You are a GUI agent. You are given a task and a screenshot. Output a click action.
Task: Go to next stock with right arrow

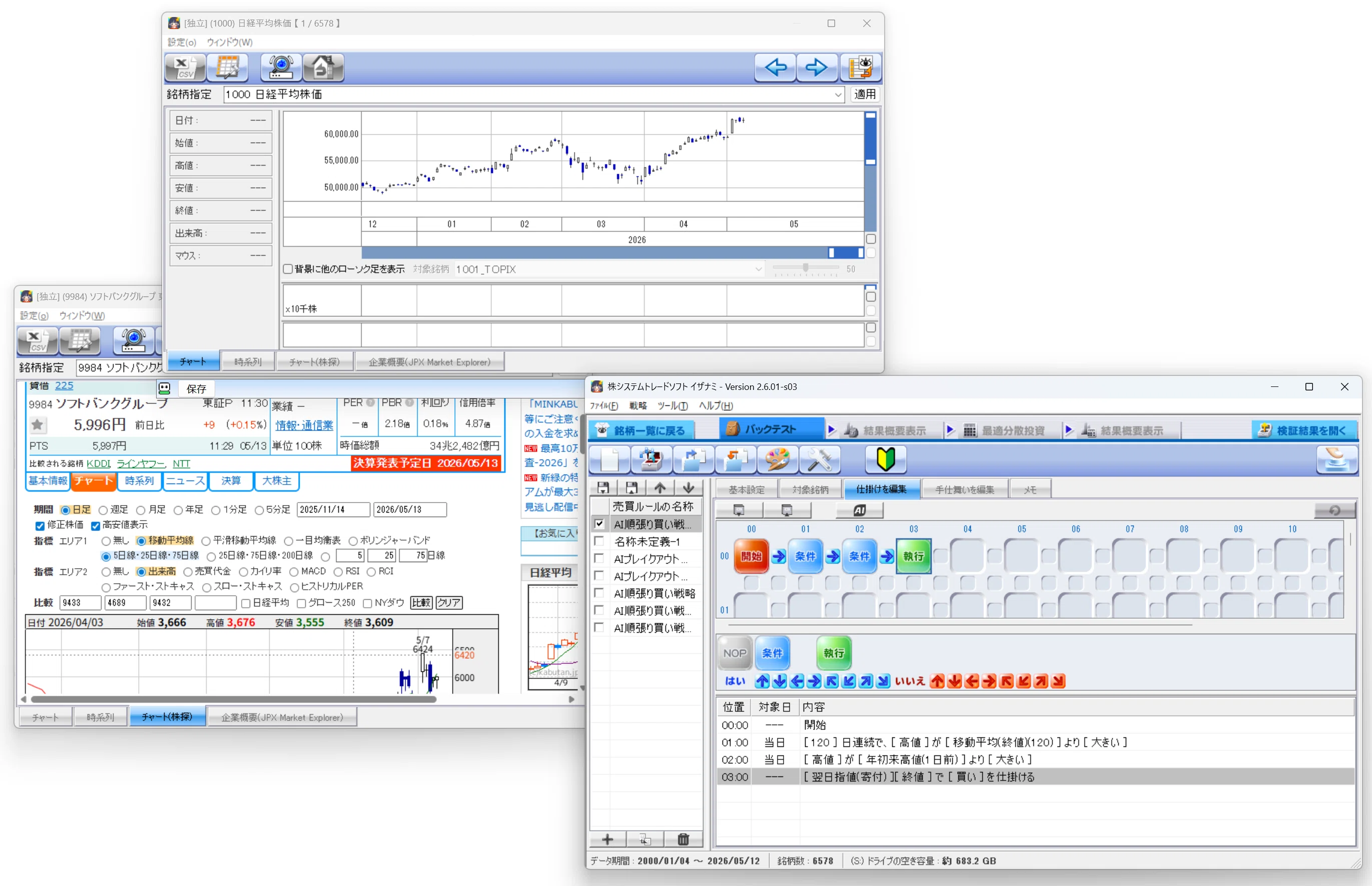click(817, 68)
